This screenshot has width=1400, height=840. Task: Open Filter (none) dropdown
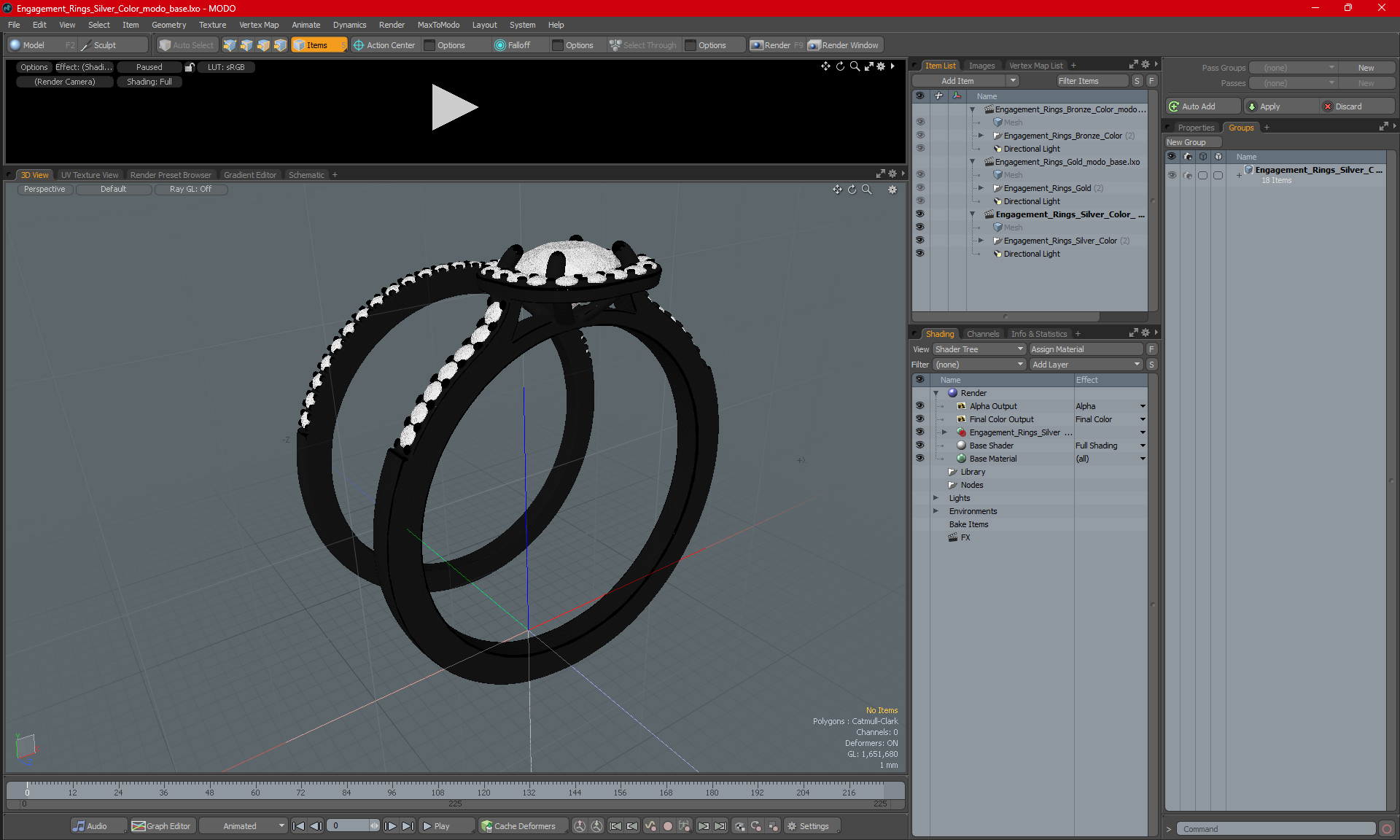pos(979,365)
